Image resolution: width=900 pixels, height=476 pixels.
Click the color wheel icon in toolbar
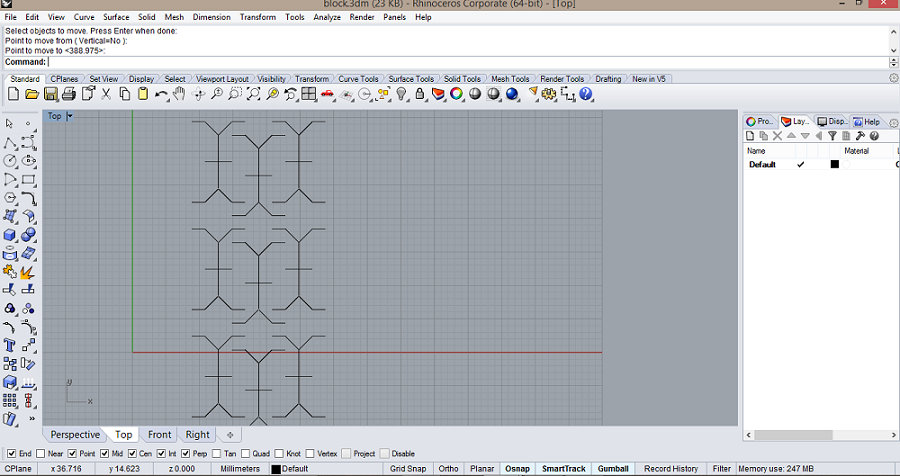click(456, 94)
